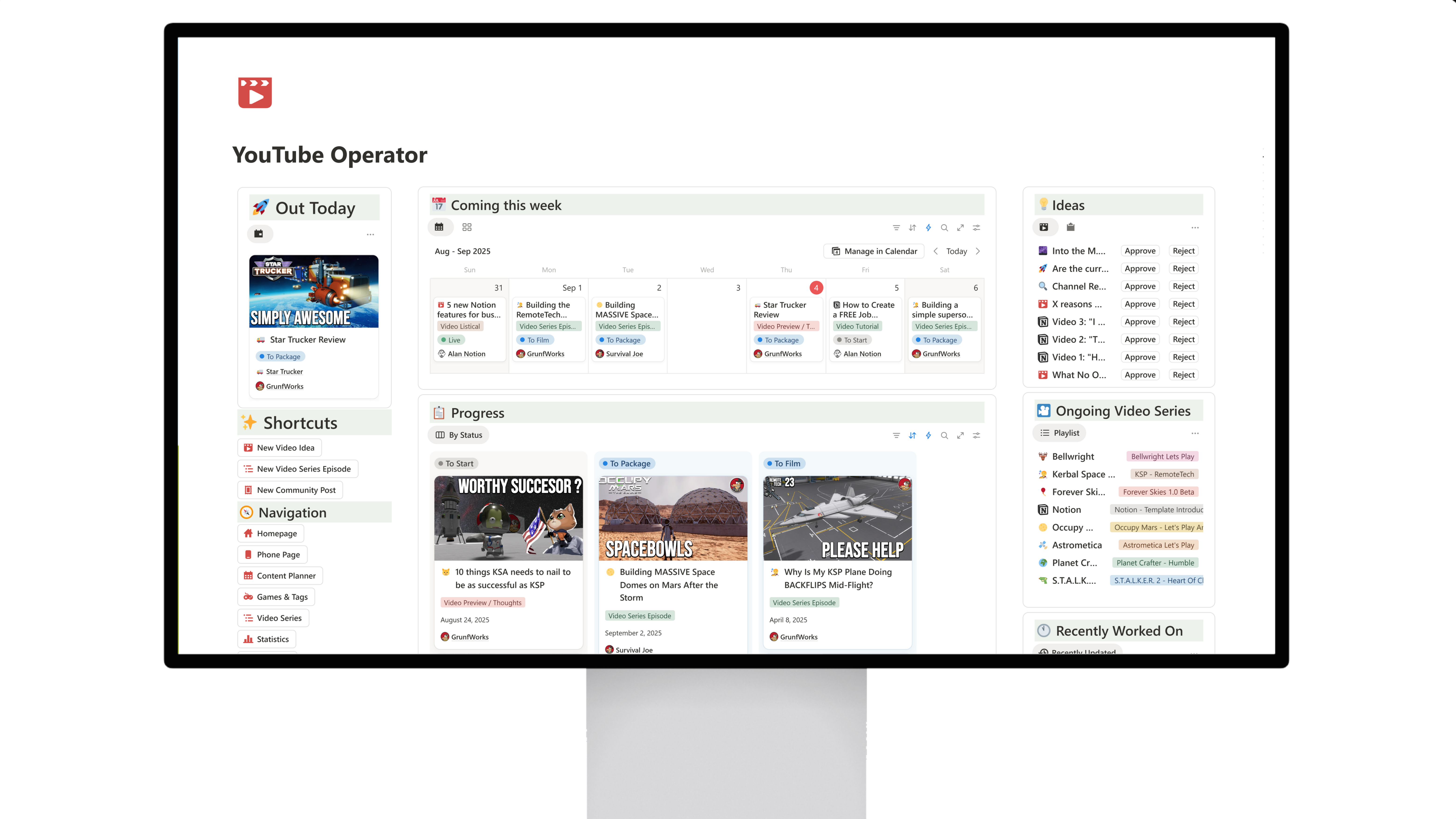Click the search icon in Progress toolbar
Viewport: 1456px width, 819px height.
point(944,435)
